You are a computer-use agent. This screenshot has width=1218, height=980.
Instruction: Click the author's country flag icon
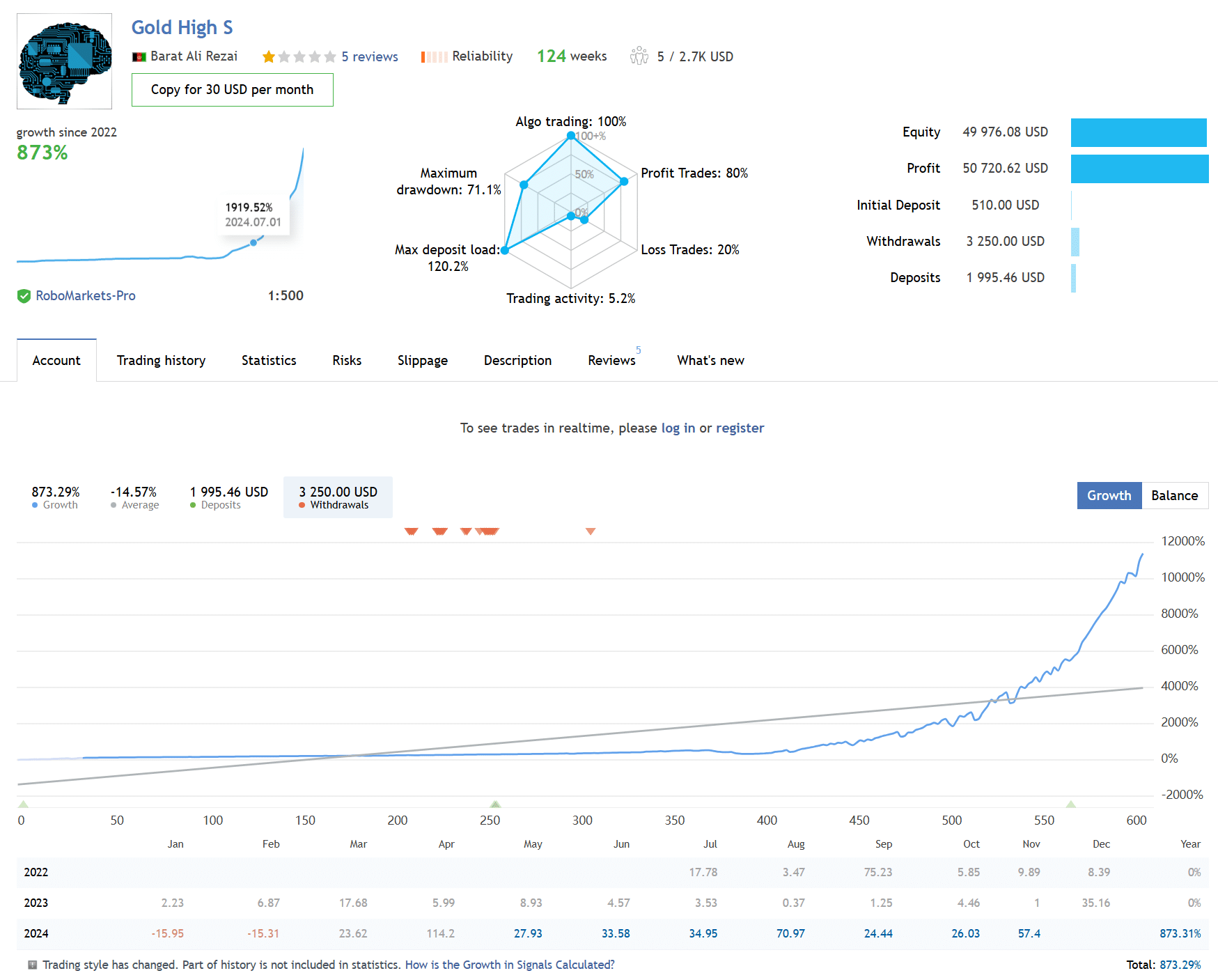click(139, 57)
